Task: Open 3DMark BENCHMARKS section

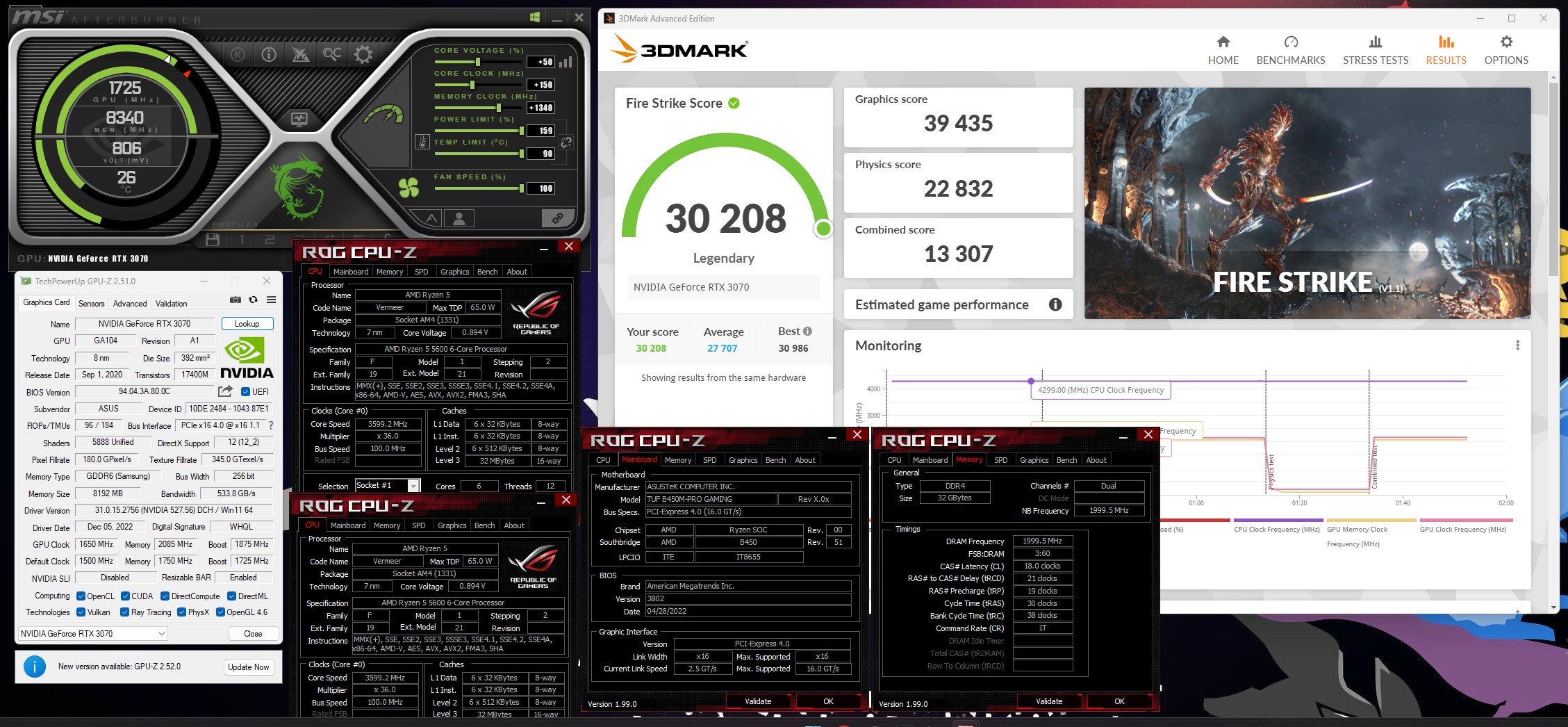Action: tap(1290, 51)
